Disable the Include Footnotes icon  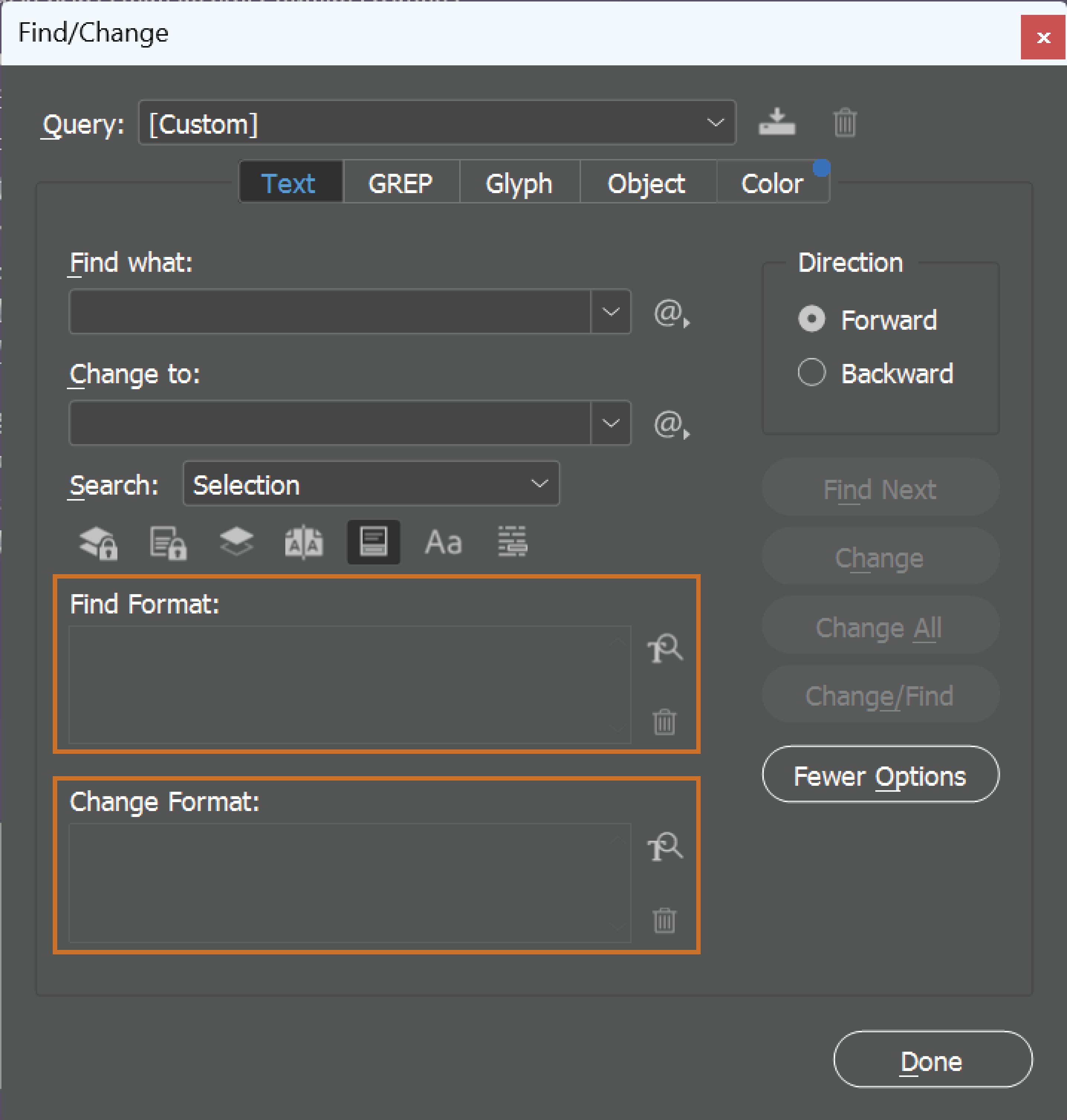(373, 542)
